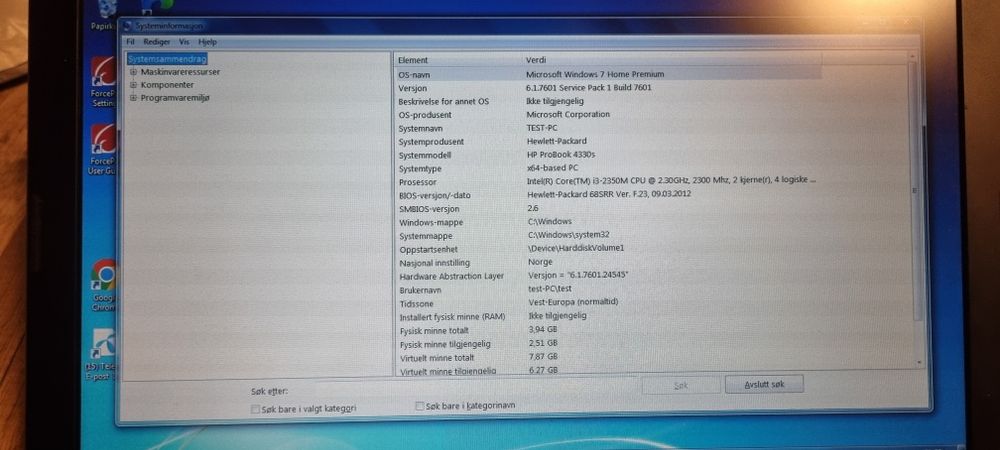
Task: Click the list scrollbar down arrow
Action: [x=919, y=361]
